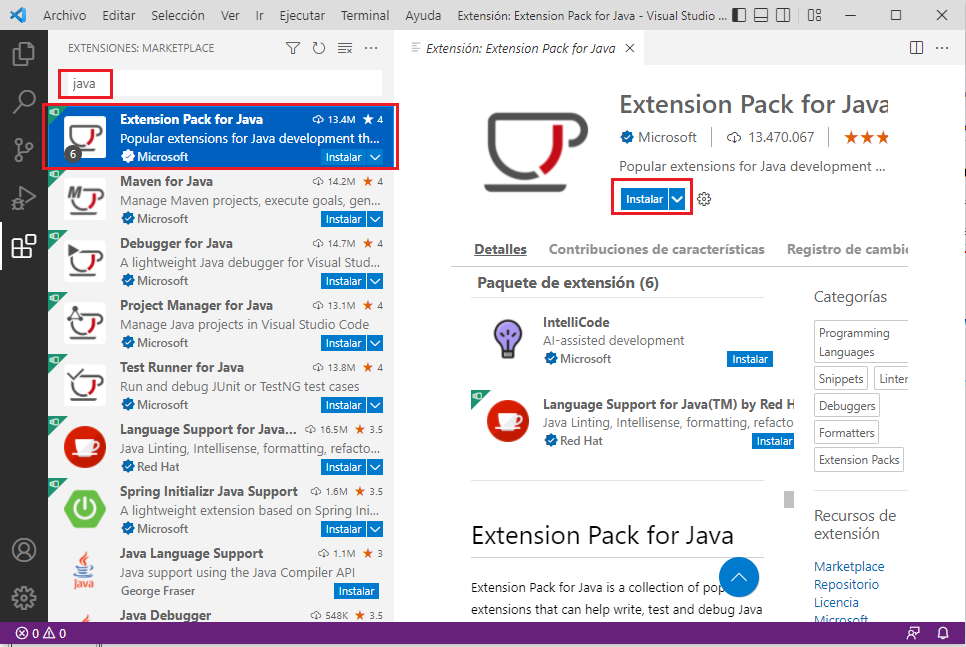Open the Accounts icon in the activity bar
Image resolution: width=966 pixels, height=647 pixels.
click(x=25, y=549)
